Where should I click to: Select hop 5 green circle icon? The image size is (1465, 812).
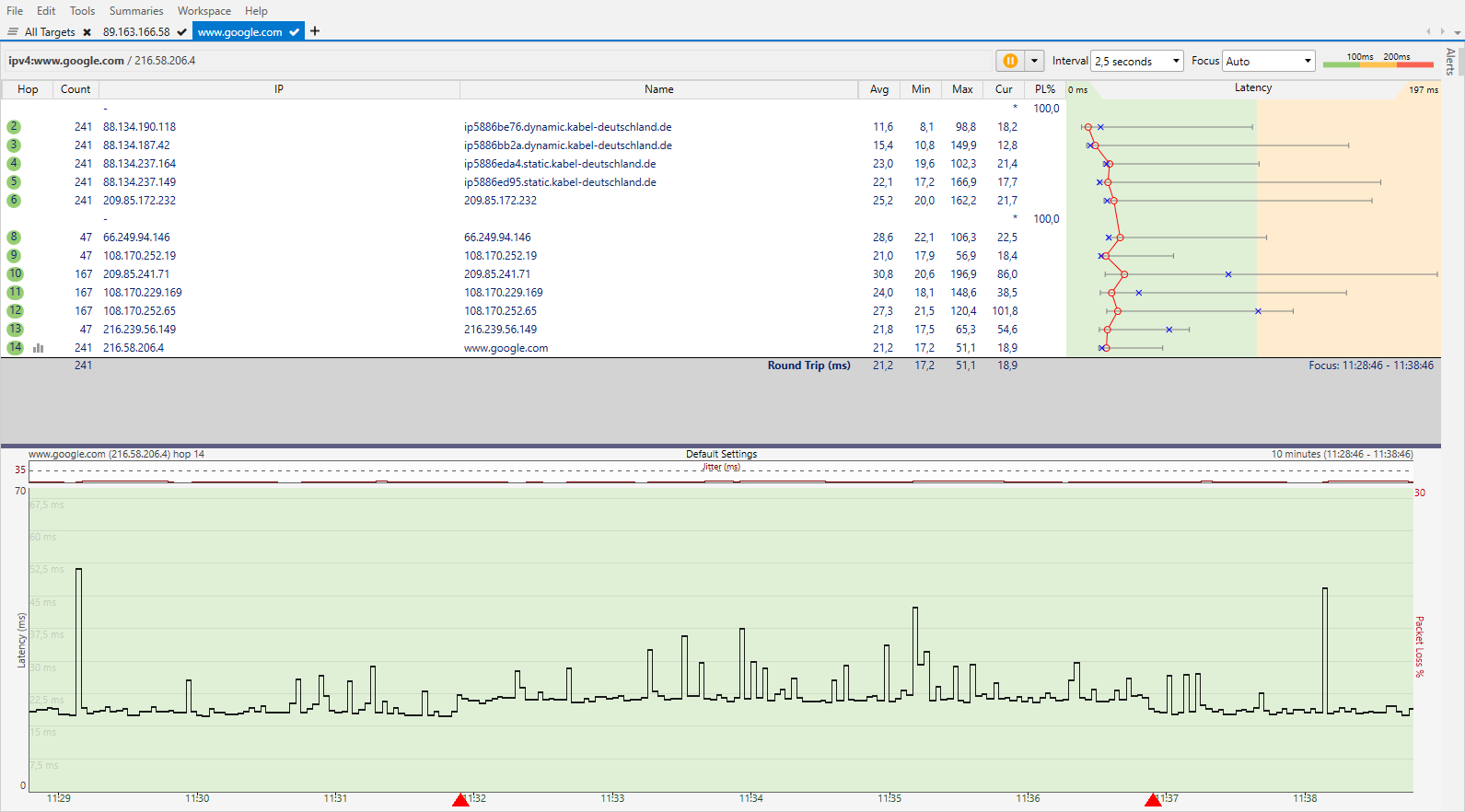(14, 182)
